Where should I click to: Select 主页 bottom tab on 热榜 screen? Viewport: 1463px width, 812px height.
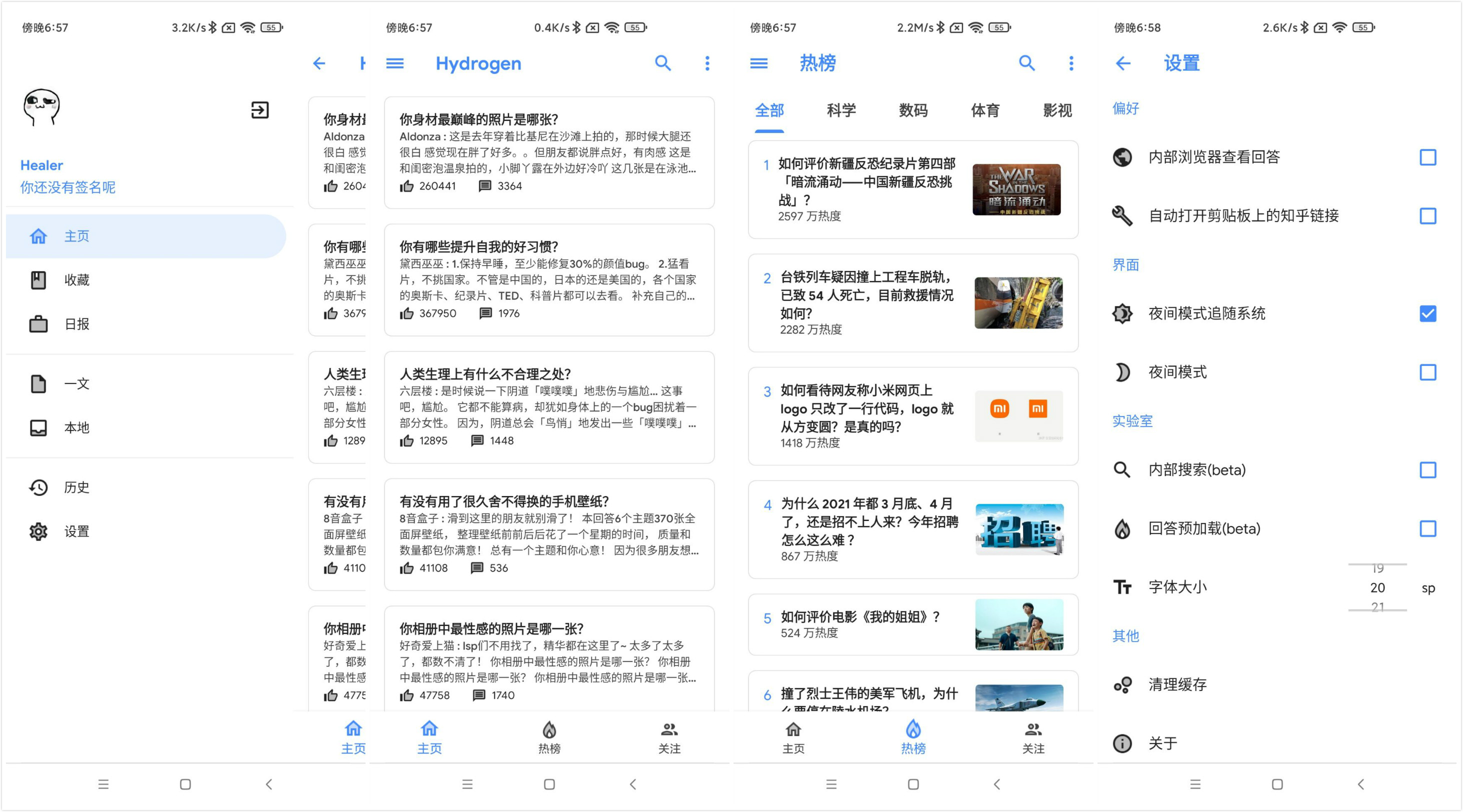793,737
